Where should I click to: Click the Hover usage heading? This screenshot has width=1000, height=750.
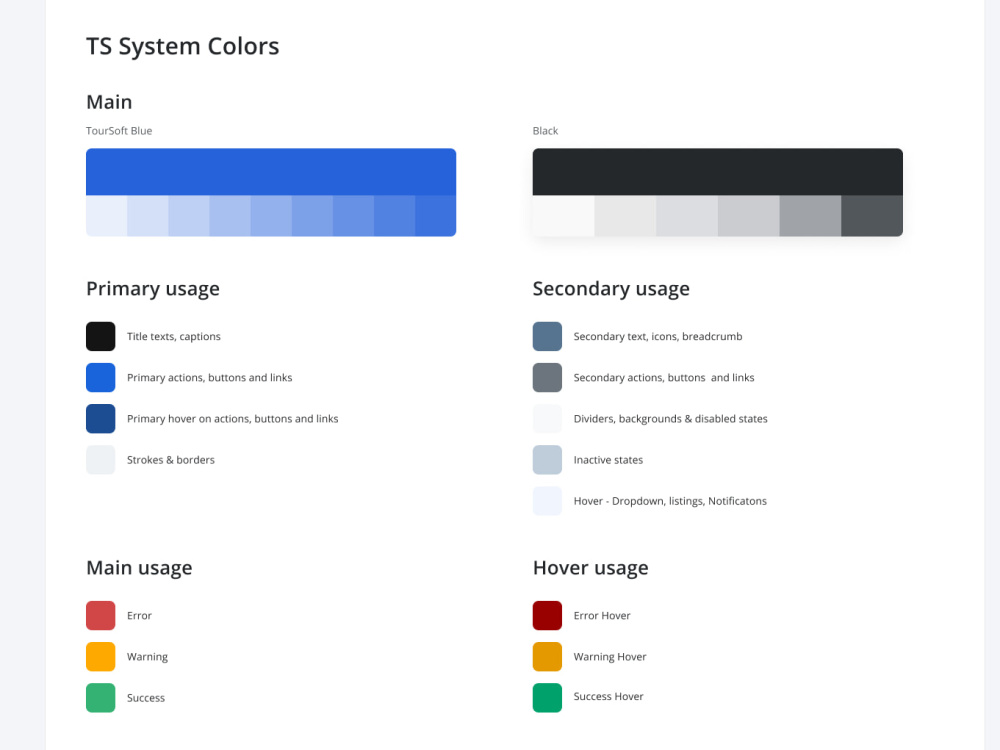coord(591,568)
